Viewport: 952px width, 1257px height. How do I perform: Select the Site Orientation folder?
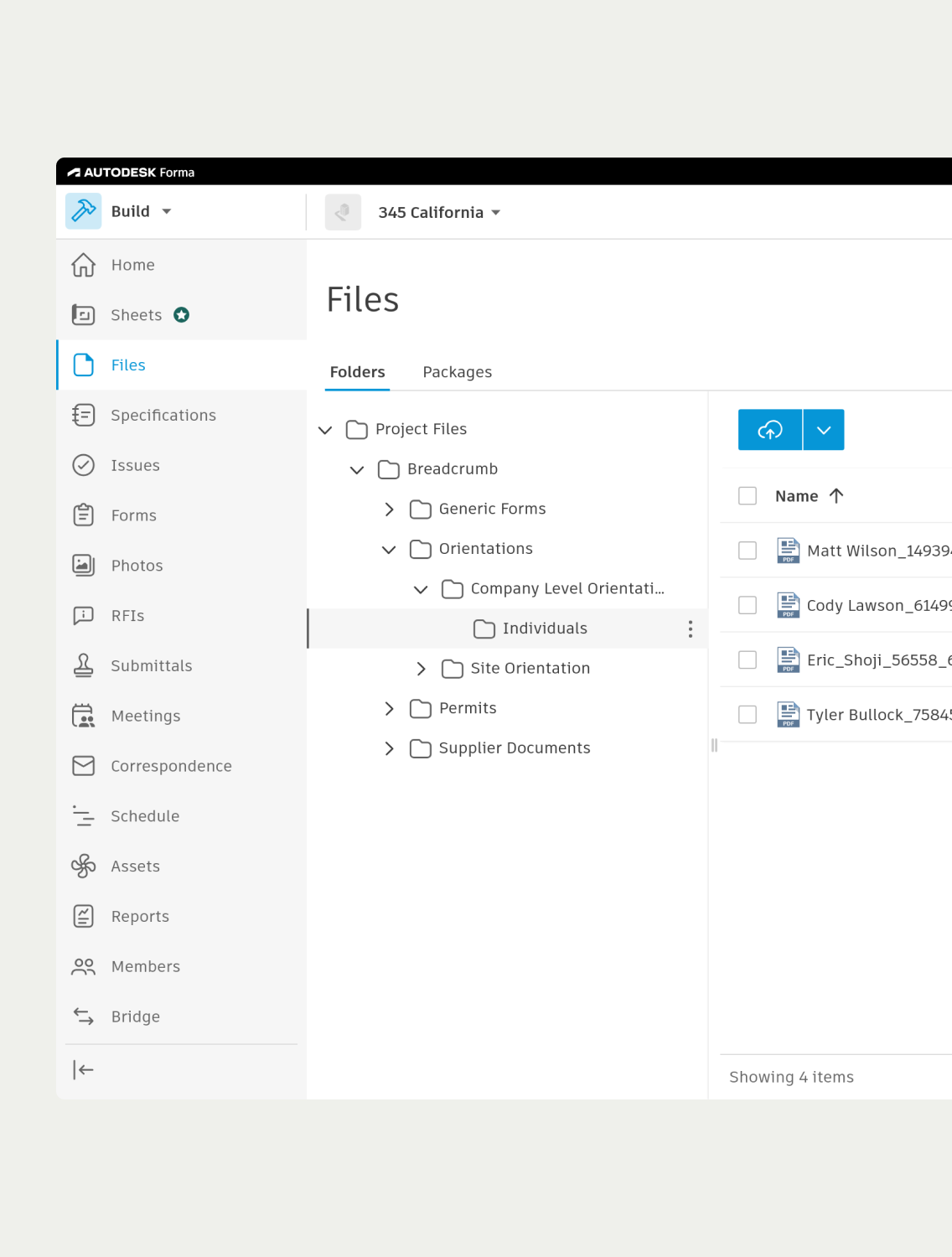pyautogui.click(x=530, y=668)
